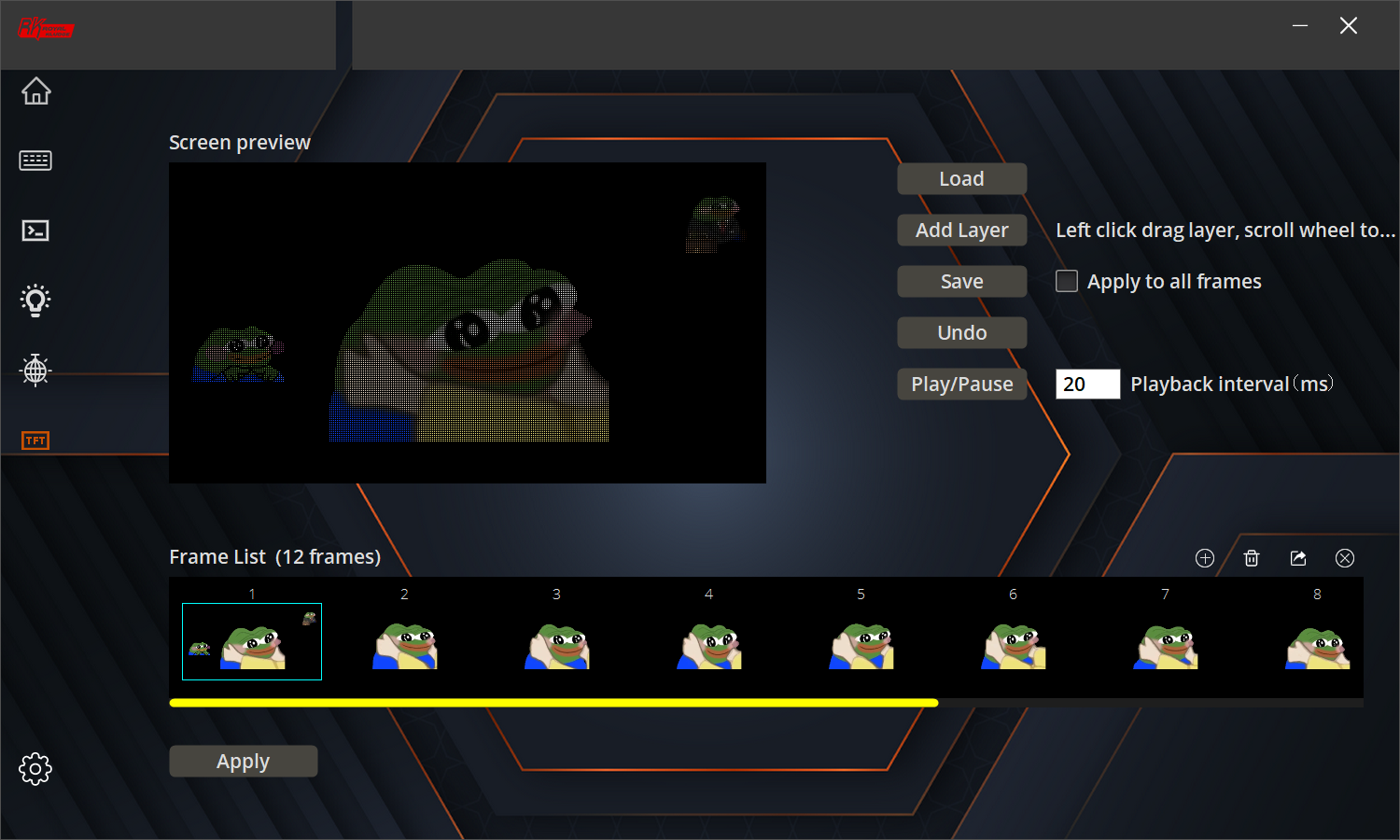Delete frame using trash icon

[x=1252, y=558]
